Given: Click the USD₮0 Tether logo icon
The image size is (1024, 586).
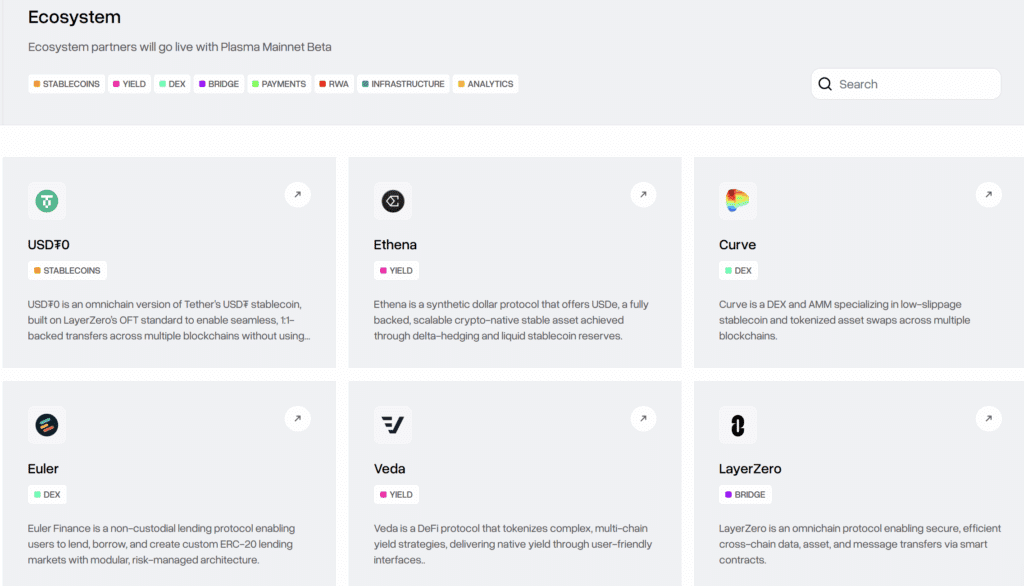Looking at the screenshot, I should (x=47, y=201).
